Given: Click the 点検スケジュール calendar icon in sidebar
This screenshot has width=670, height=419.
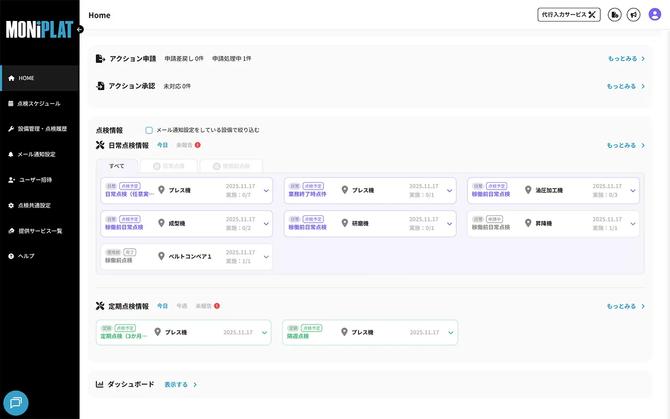Looking at the screenshot, I should tap(11, 103).
